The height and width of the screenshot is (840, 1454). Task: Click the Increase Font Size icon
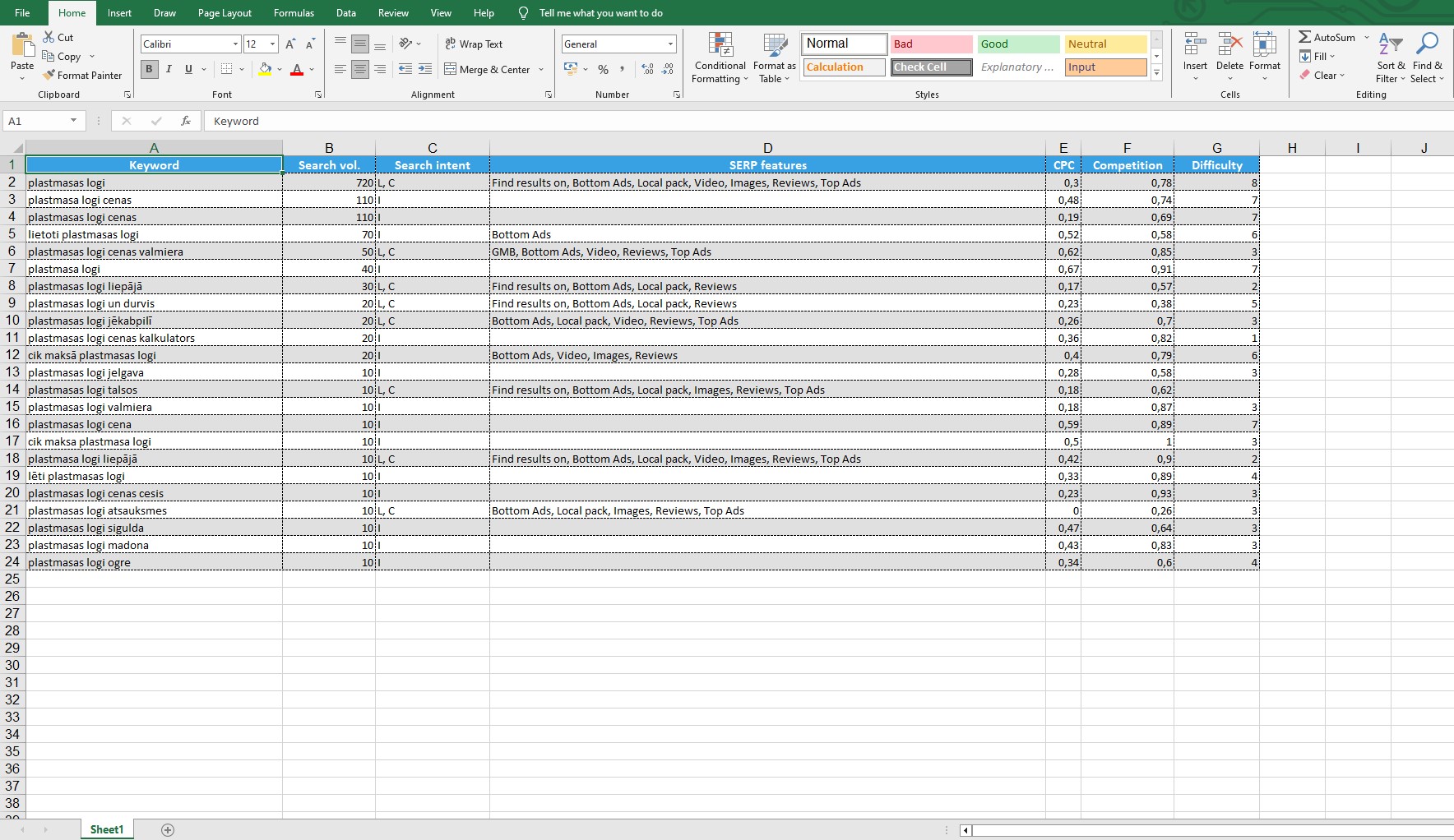[x=290, y=44]
